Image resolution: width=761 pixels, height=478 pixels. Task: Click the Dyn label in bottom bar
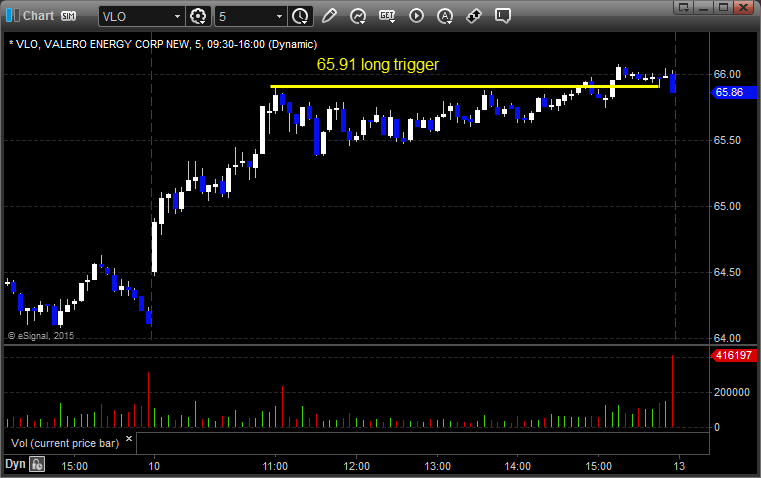[15, 464]
